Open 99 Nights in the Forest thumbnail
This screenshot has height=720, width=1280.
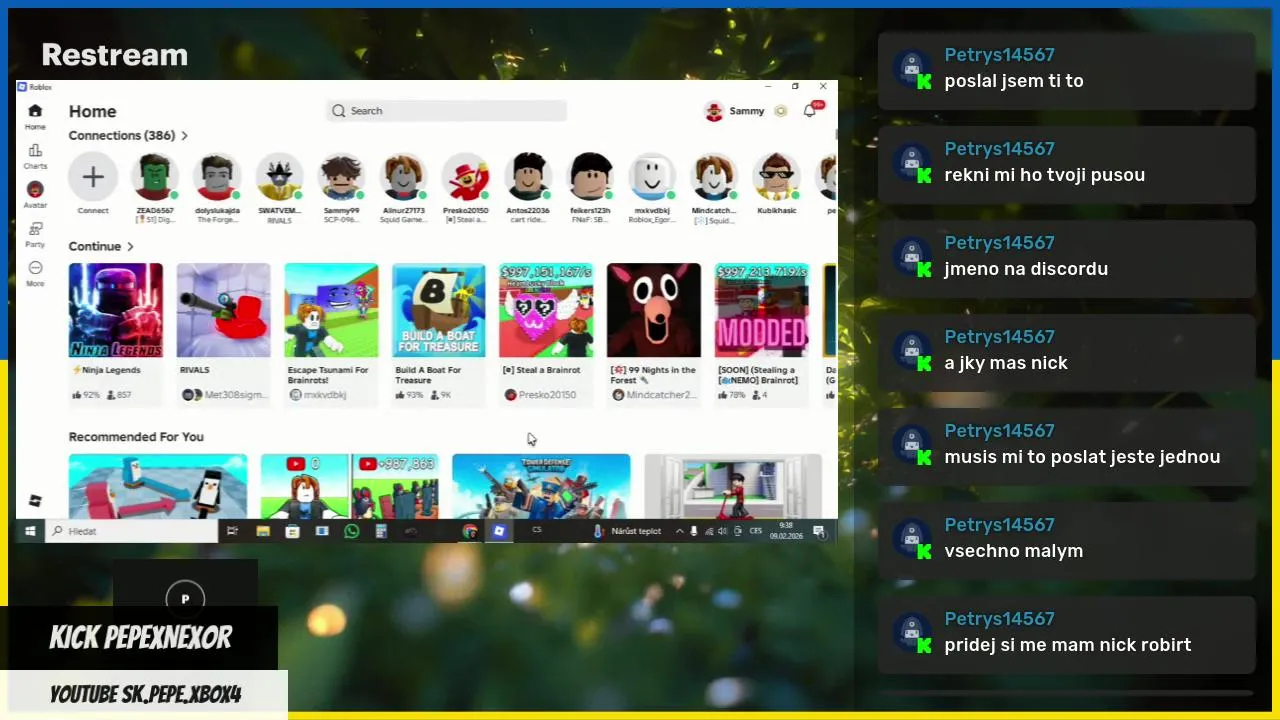(x=654, y=310)
